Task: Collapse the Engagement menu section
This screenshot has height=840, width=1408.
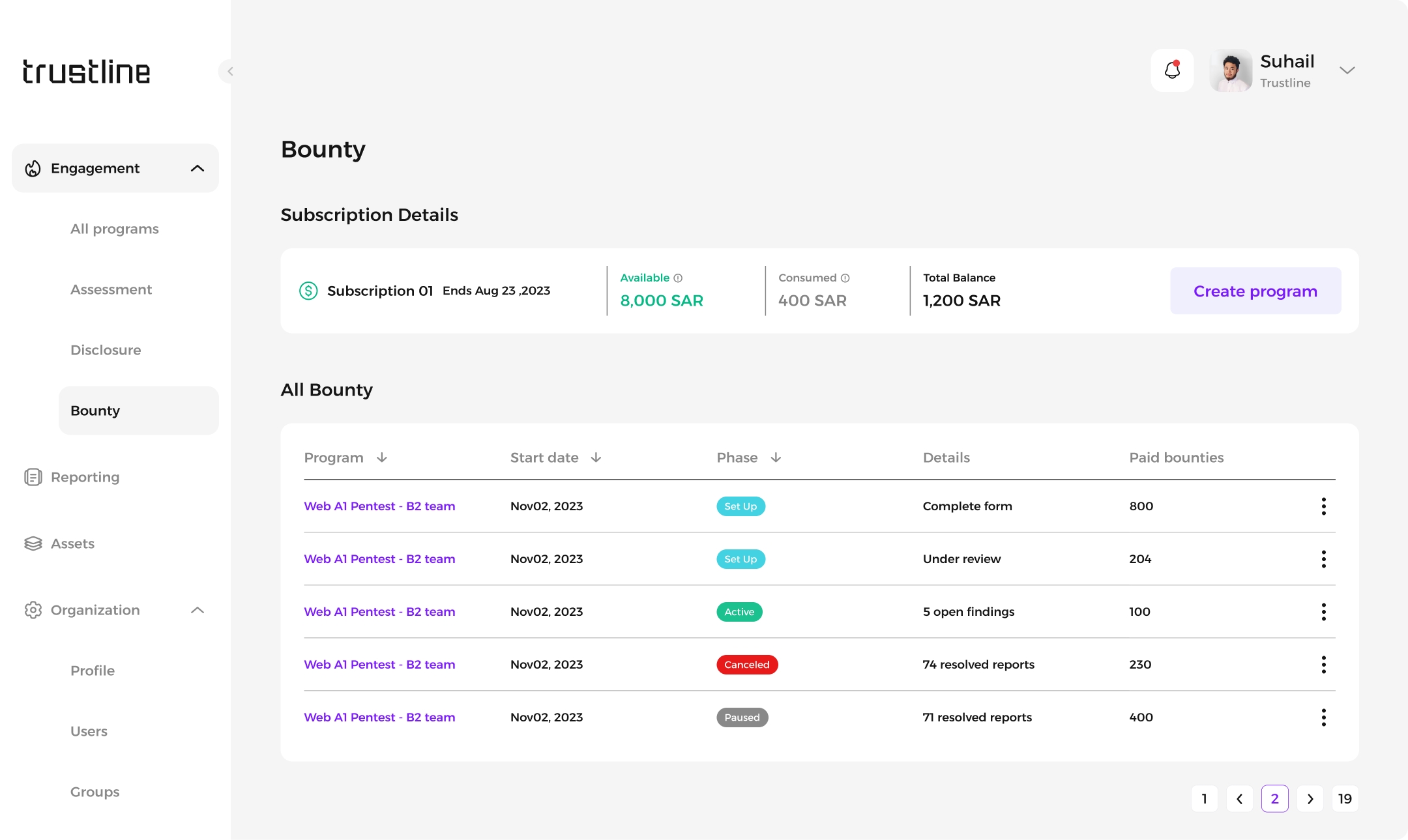Action: click(198, 168)
